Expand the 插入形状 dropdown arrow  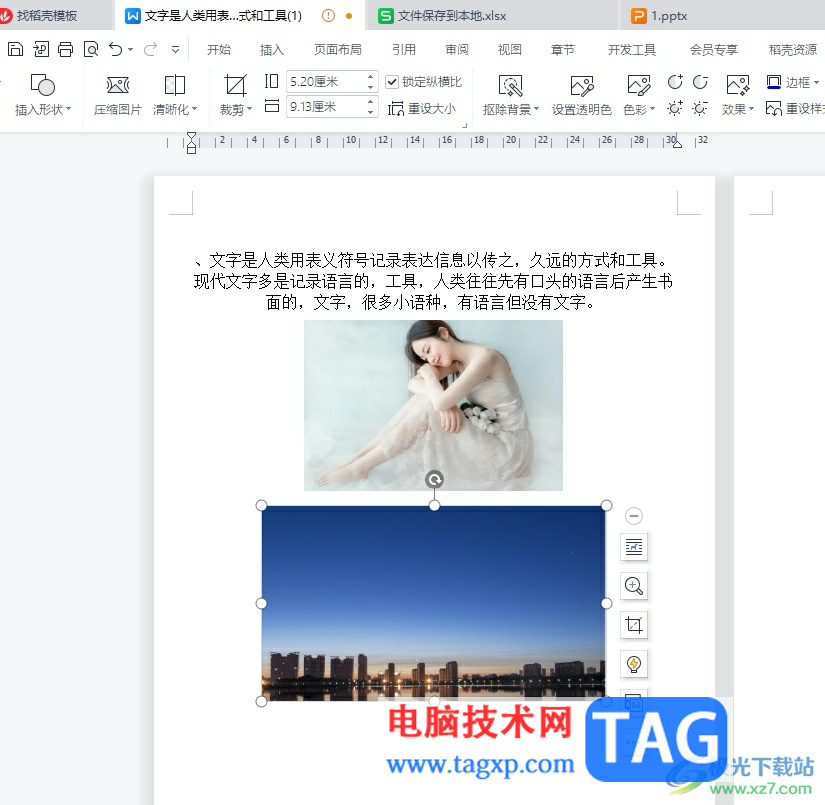(68, 109)
